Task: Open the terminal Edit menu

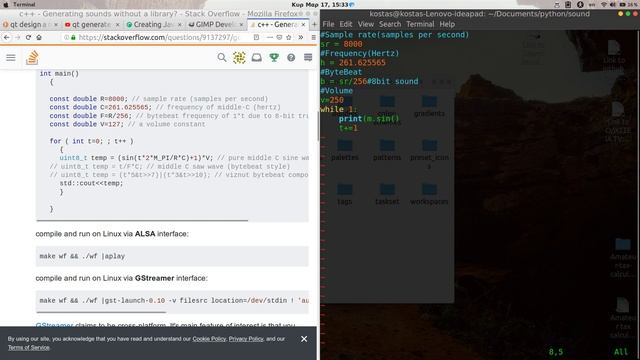Action: [x=345, y=24]
